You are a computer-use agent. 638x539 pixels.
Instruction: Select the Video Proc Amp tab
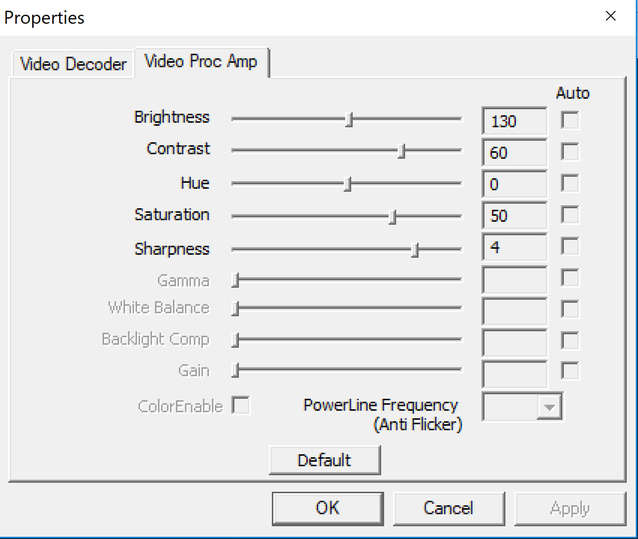[x=201, y=62]
